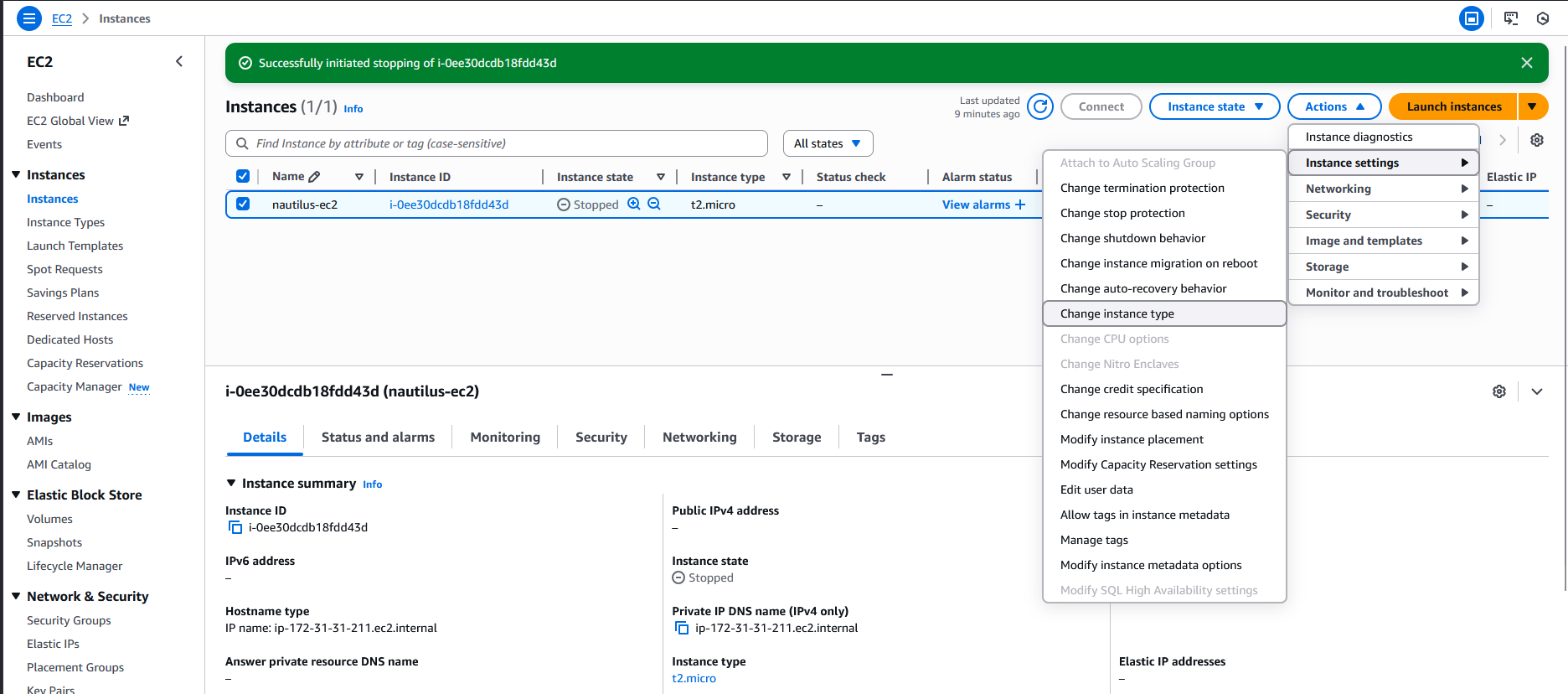1568x694 pixels.
Task: Click the blue square panel icon in top bar
Action: pos(1472,18)
